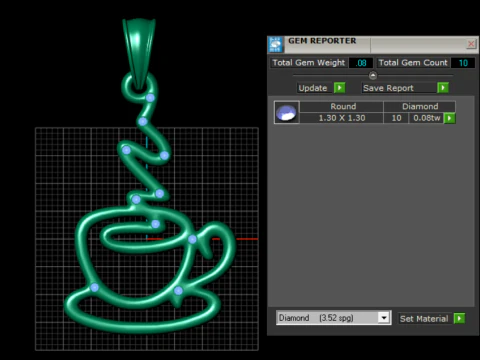Screen dimensions: 480x360
Task: Click the Total Gem Weight value .08
Action: pos(361,63)
